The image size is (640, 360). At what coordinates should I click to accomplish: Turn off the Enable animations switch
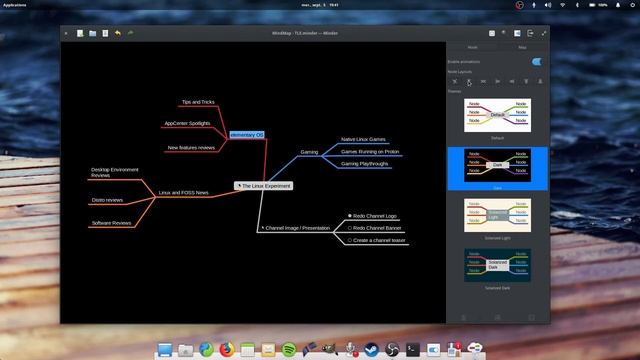tap(537, 62)
